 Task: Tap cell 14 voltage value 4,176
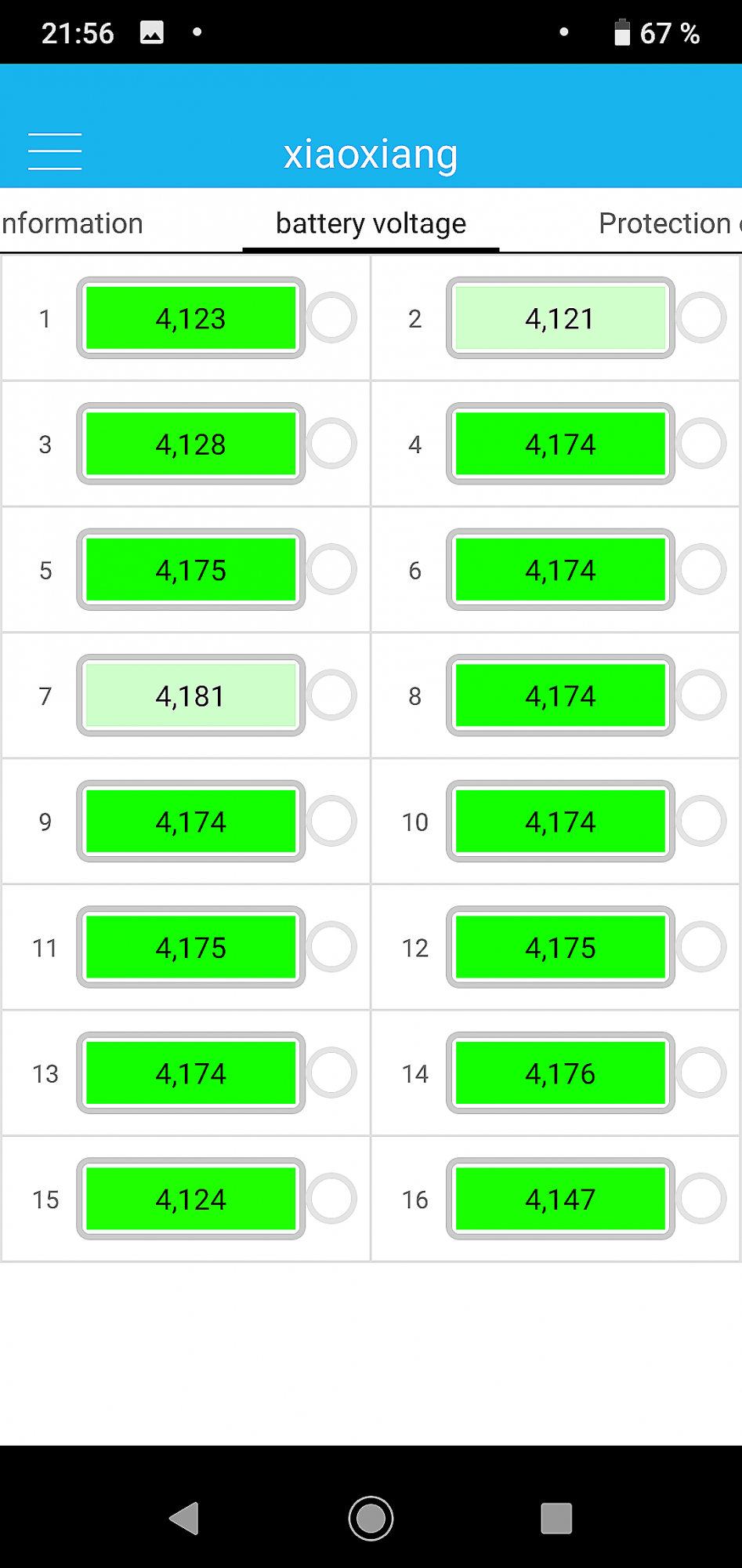point(560,1073)
